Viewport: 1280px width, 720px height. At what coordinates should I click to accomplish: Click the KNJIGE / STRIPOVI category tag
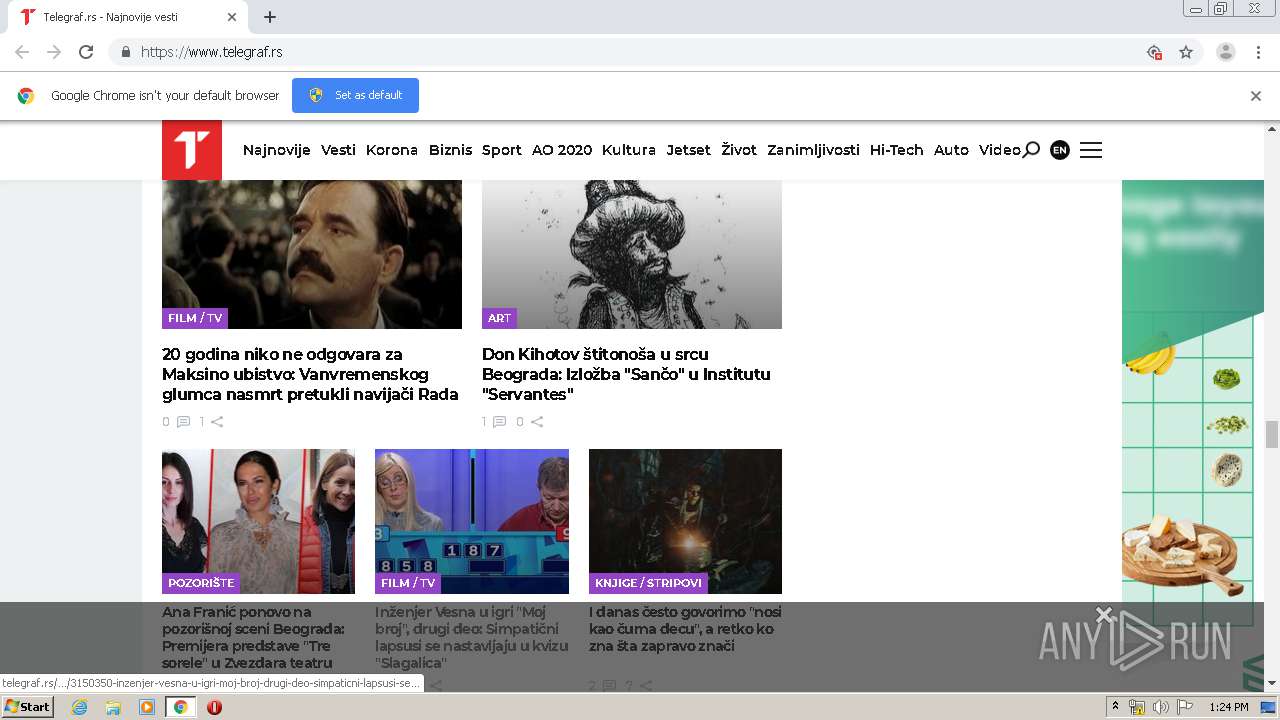(x=648, y=583)
